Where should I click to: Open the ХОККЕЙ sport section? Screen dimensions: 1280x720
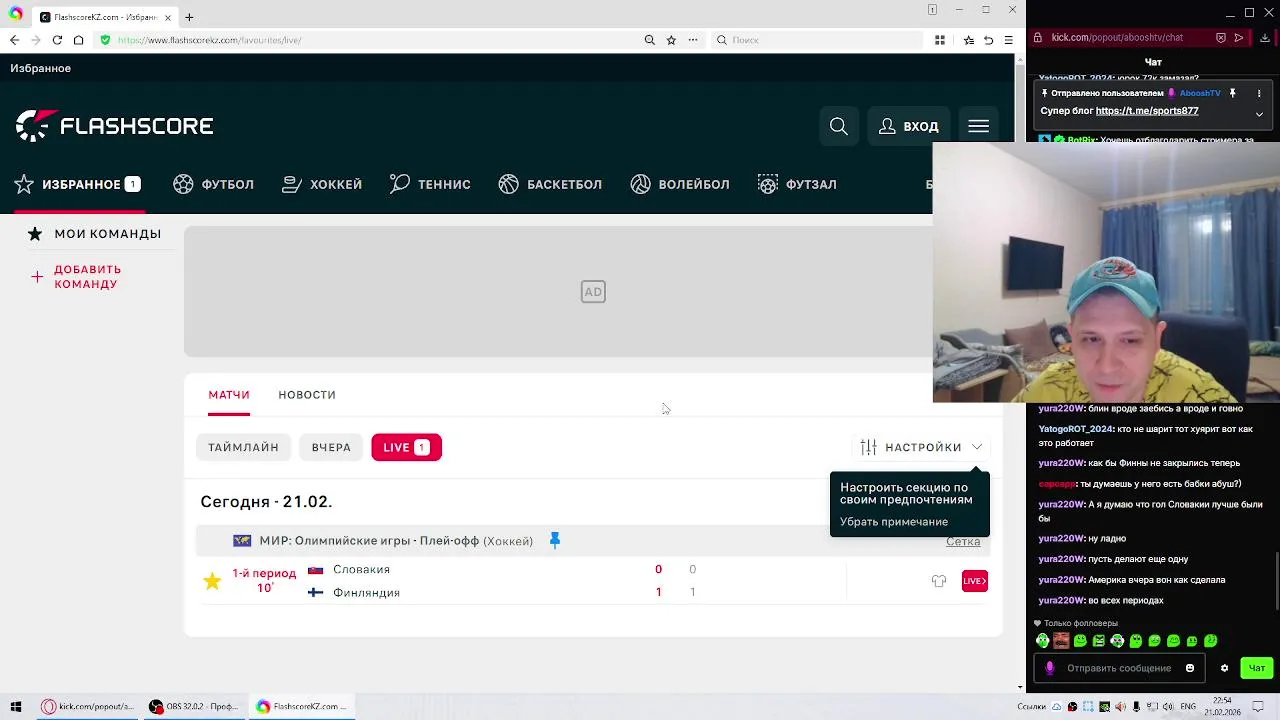322,184
